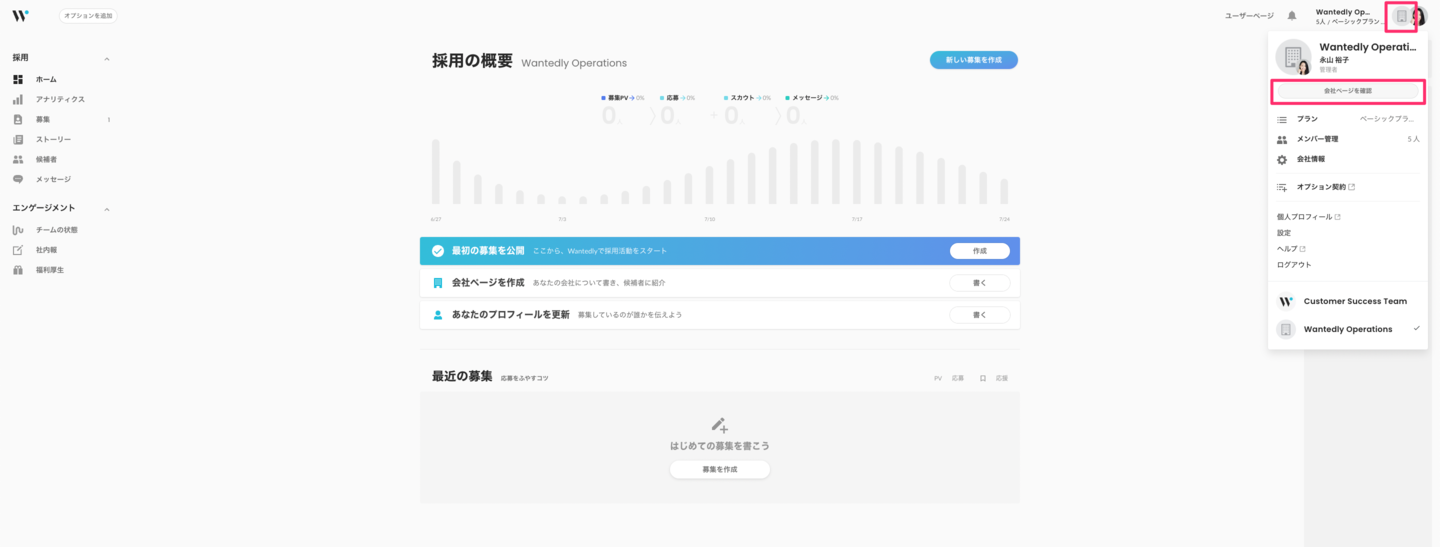Click メッセージ legend item in chart
The width and height of the screenshot is (1440, 547).
tap(811, 98)
